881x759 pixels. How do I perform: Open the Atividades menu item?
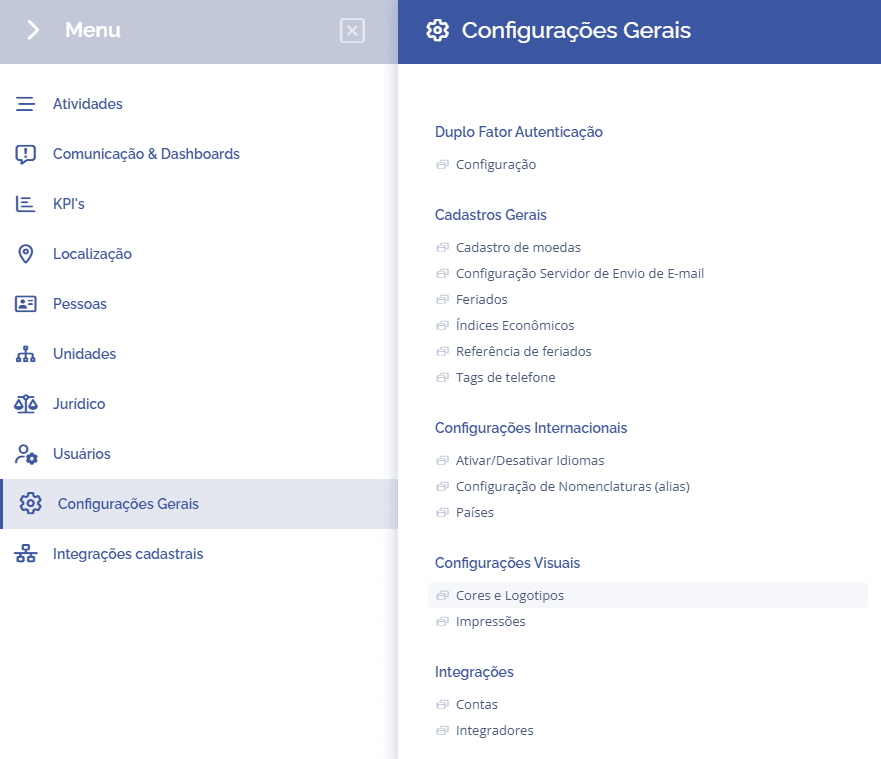pos(88,104)
